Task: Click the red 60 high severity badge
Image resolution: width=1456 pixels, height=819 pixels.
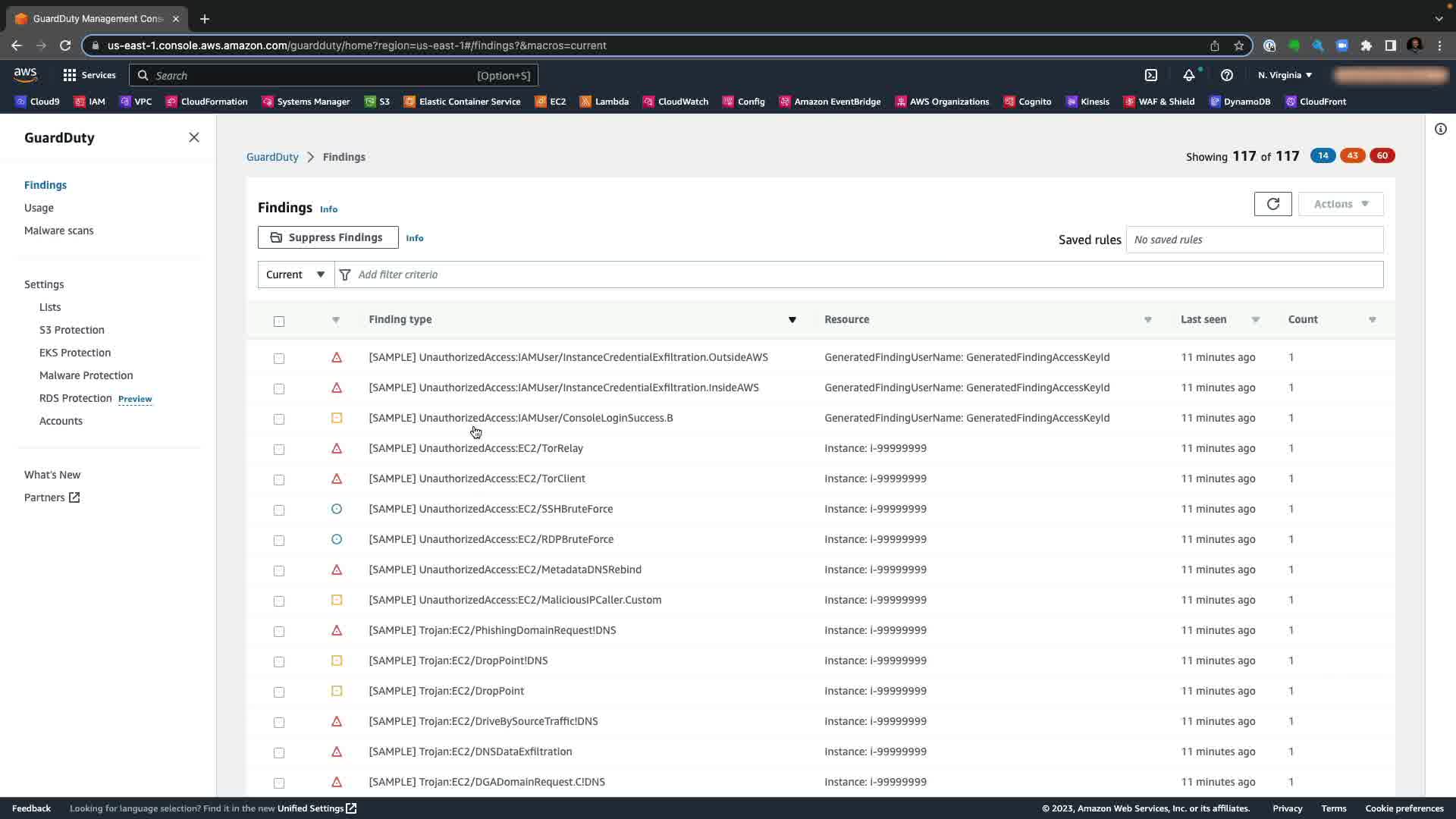Action: [x=1382, y=155]
